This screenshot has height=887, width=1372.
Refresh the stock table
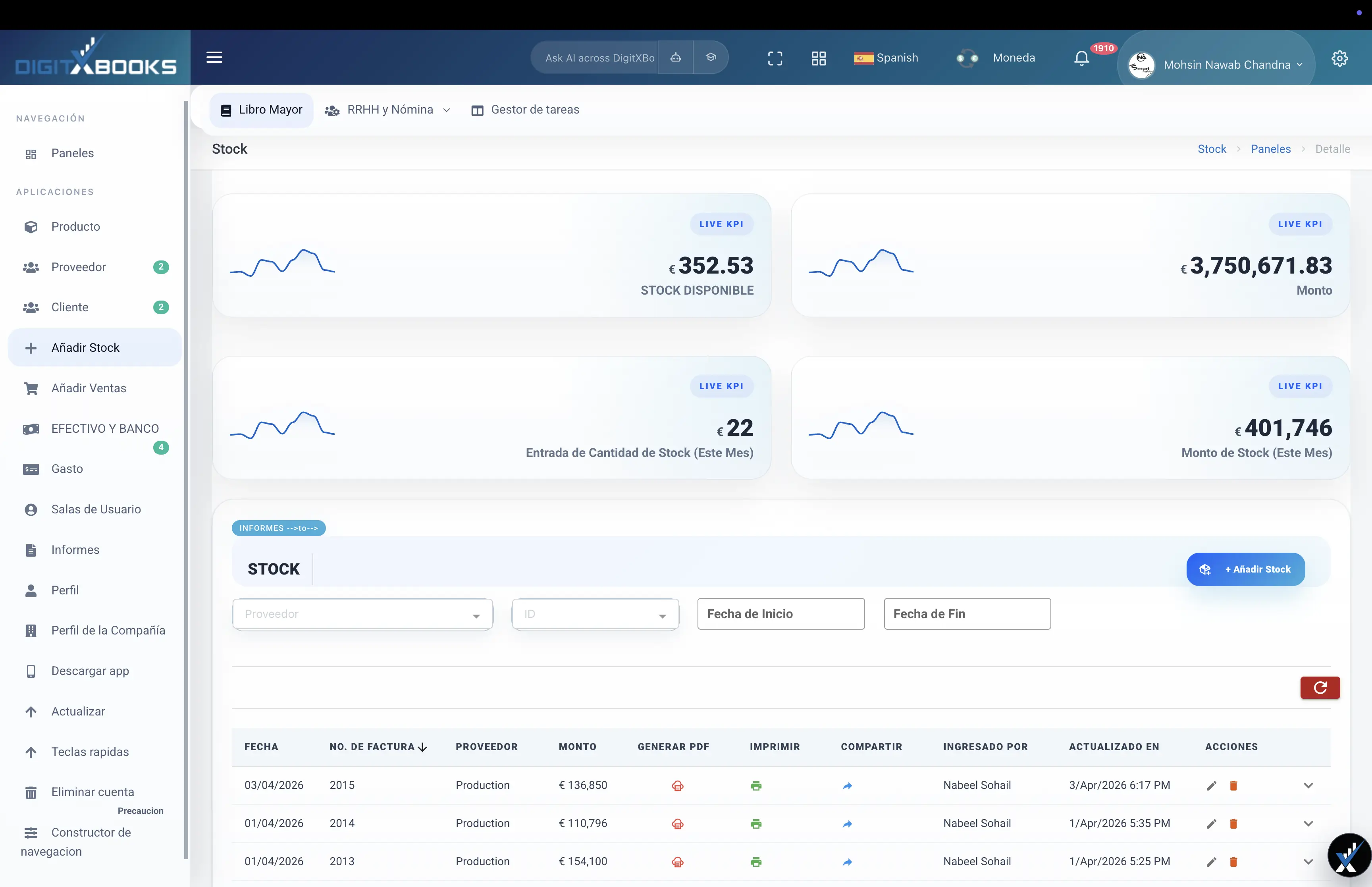(1320, 688)
